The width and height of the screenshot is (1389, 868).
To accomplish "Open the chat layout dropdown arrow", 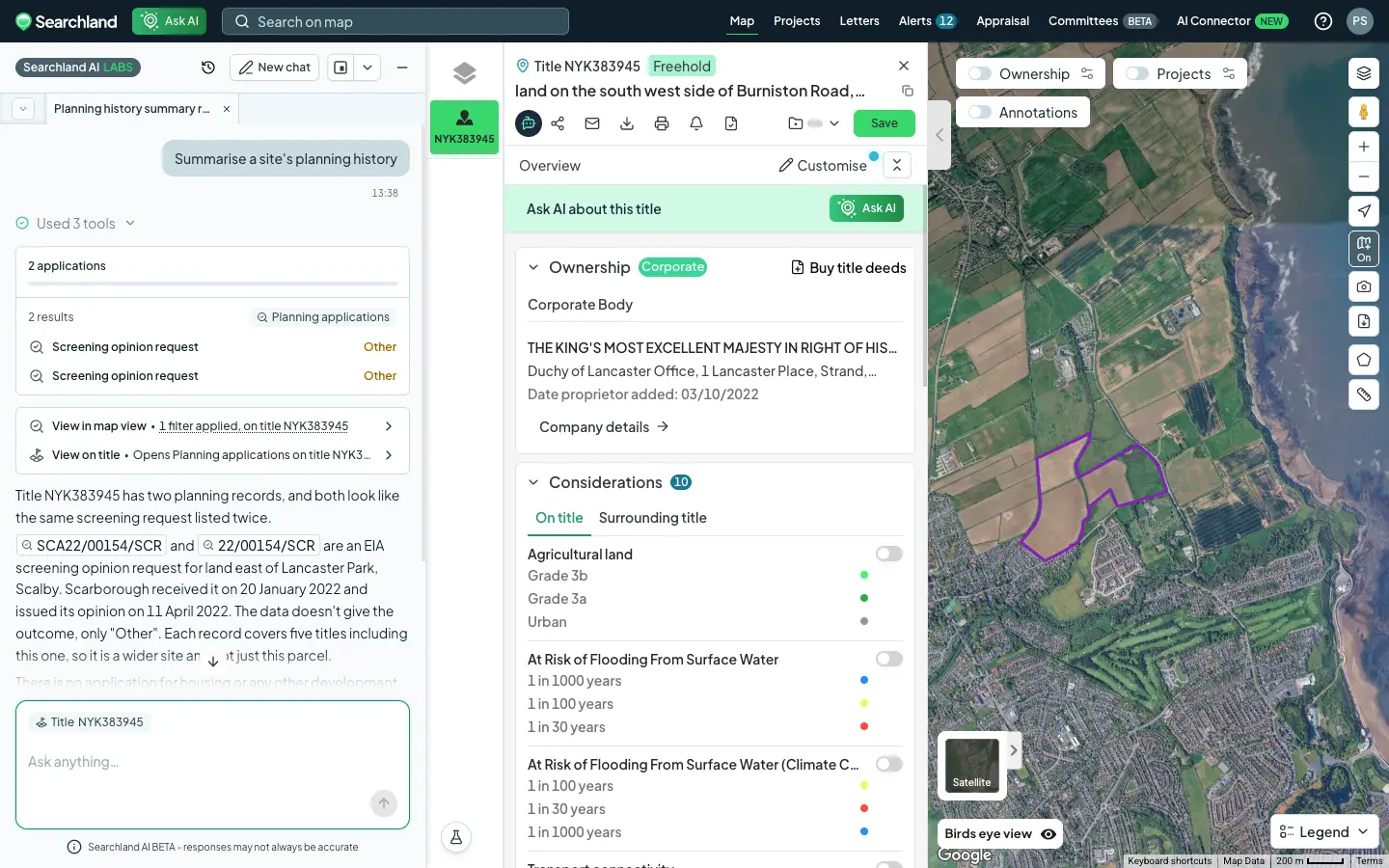I will click(x=368, y=68).
